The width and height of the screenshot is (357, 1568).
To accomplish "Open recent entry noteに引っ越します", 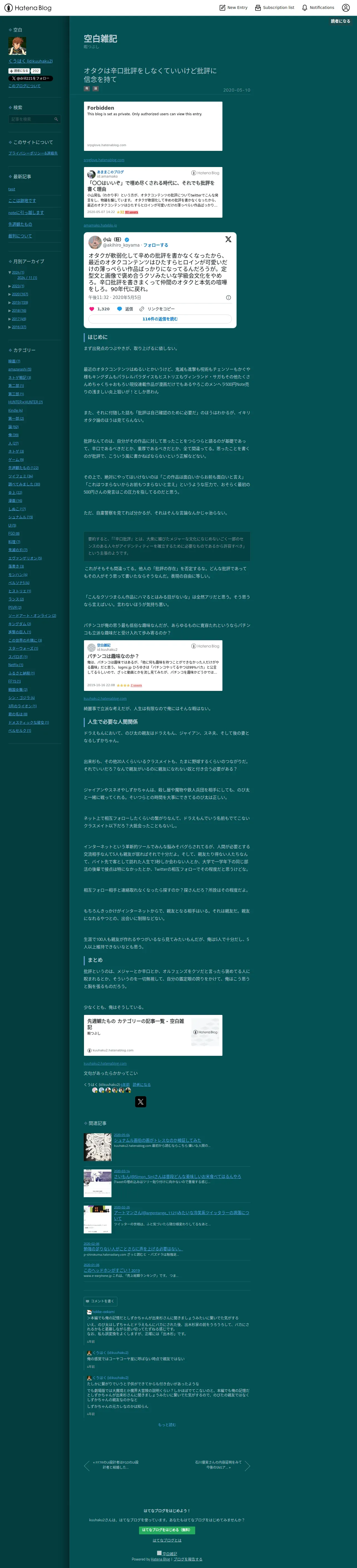I will click(26, 212).
